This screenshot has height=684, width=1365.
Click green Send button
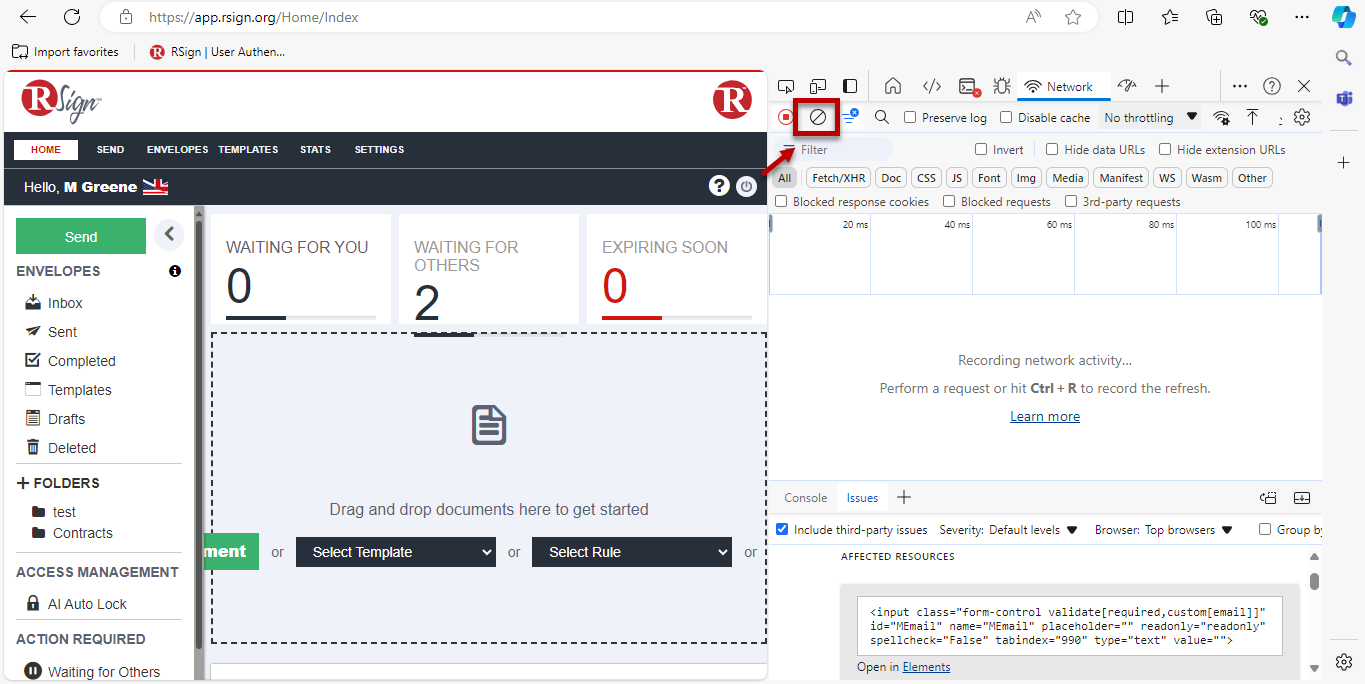(x=81, y=237)
